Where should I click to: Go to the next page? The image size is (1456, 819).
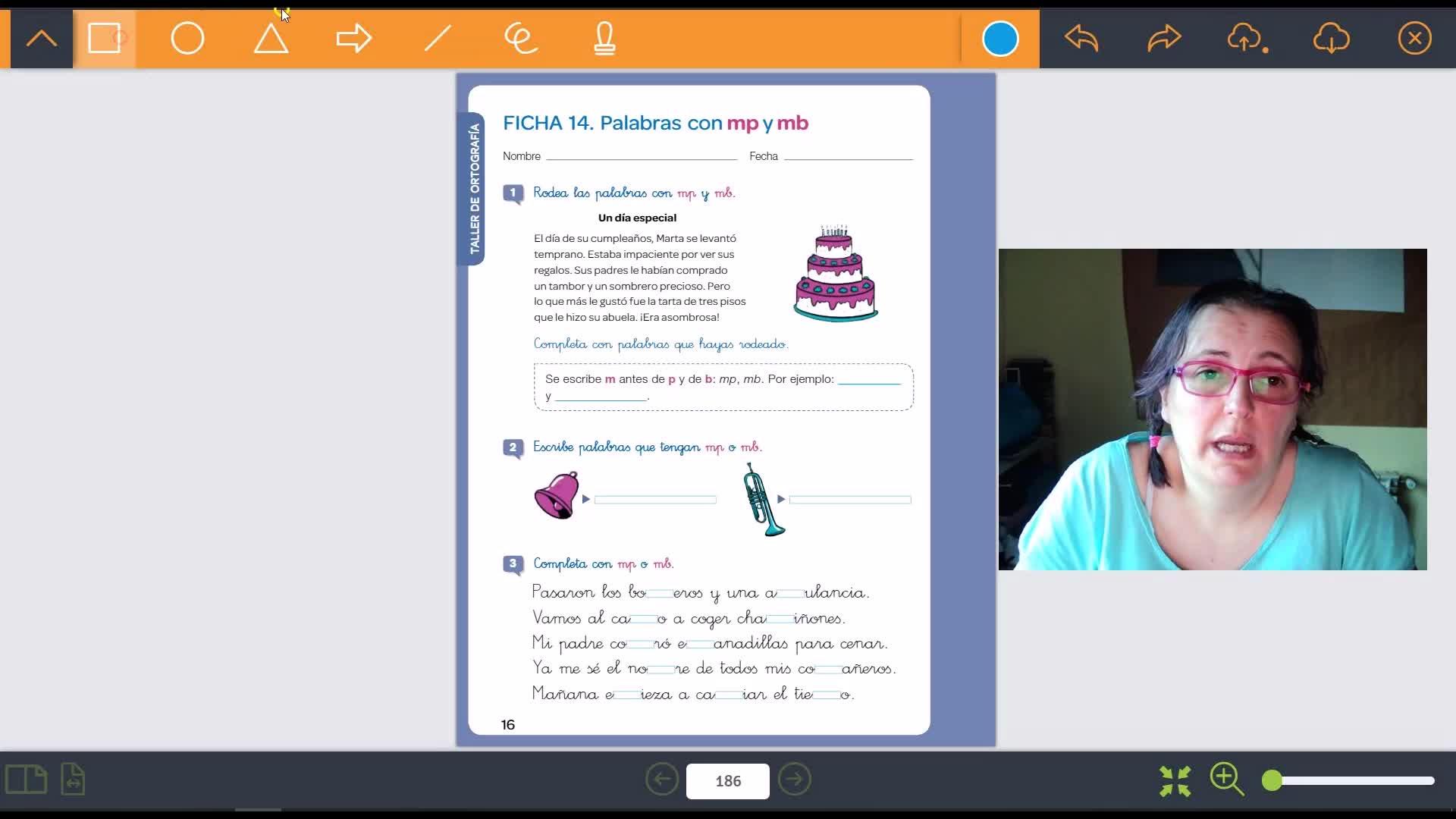click(794, 780)
